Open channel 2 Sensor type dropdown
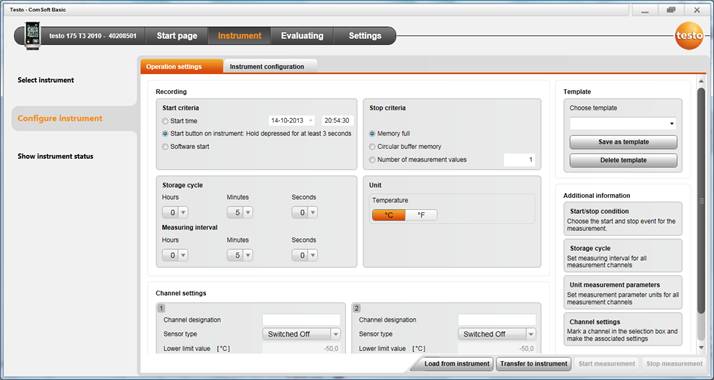The width and height of the screenshot is (714, 380). [x=497, y=334]
